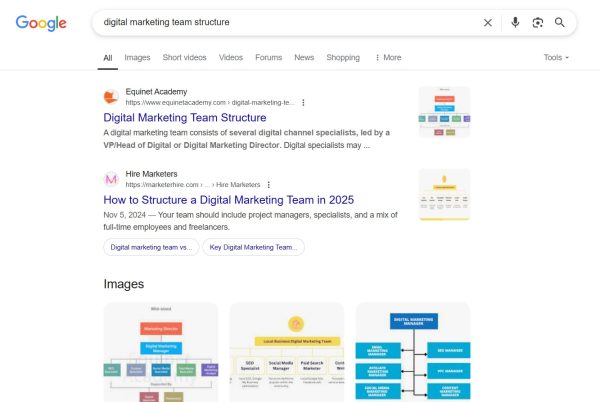The width and height of the screenshot is (600, 402).
Task: Click the Equinet Academy result thumbnail
Action: pos(444,112)
